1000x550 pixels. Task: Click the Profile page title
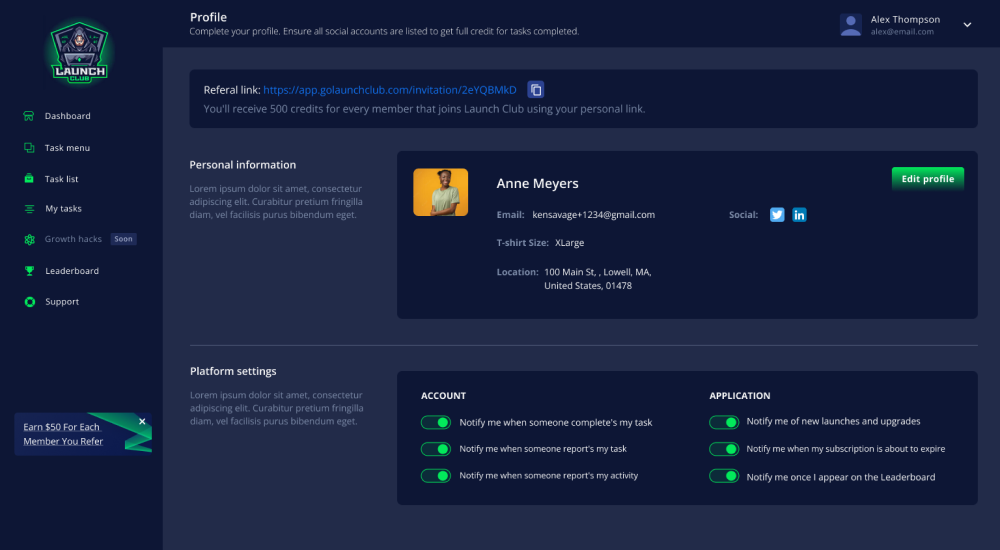coord(208,17)
